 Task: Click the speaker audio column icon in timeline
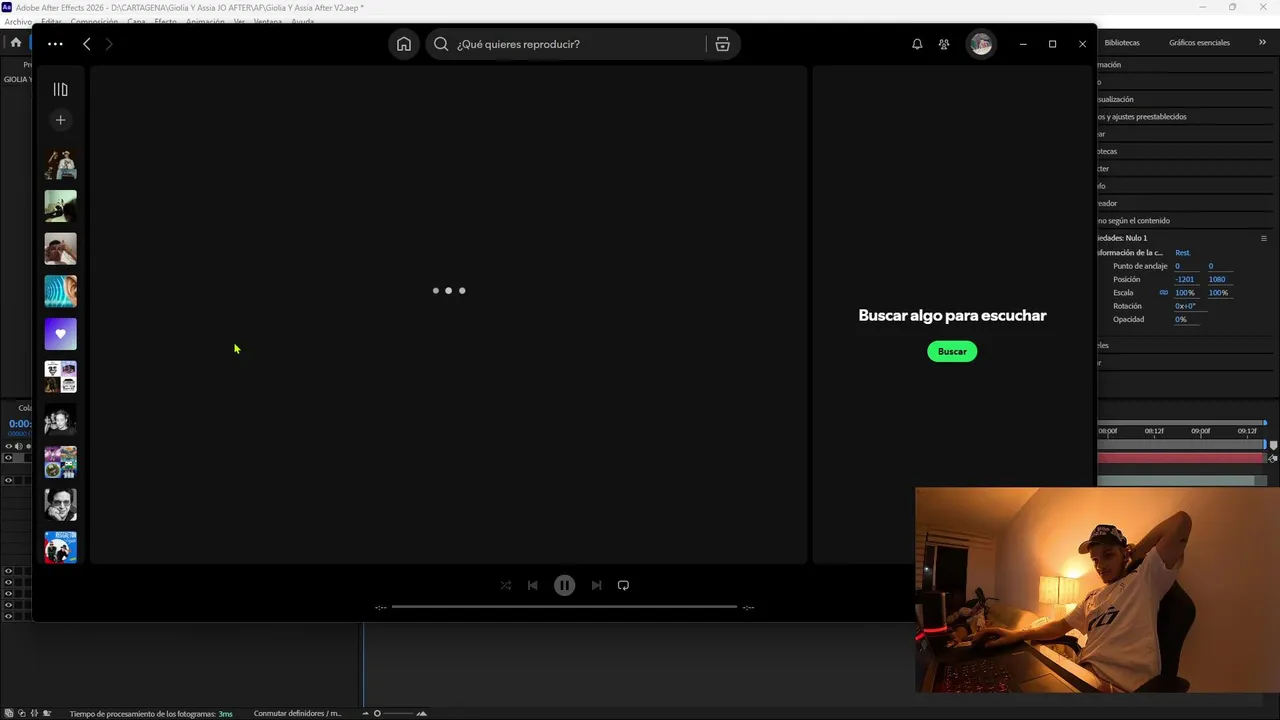tap(18, 446)
